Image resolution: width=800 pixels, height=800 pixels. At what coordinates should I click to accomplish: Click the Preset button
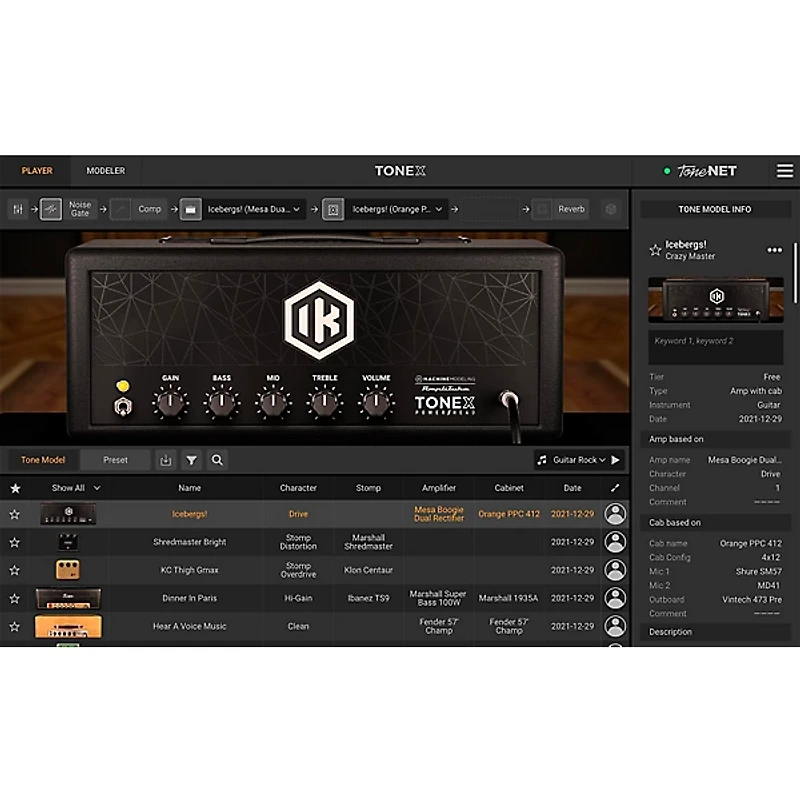pos(116,460)
